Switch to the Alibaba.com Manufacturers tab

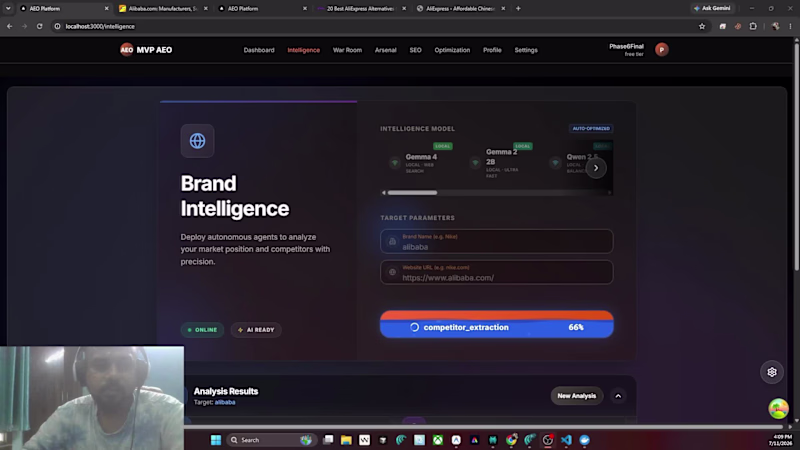pyautogui.click(x=162, y=8)
